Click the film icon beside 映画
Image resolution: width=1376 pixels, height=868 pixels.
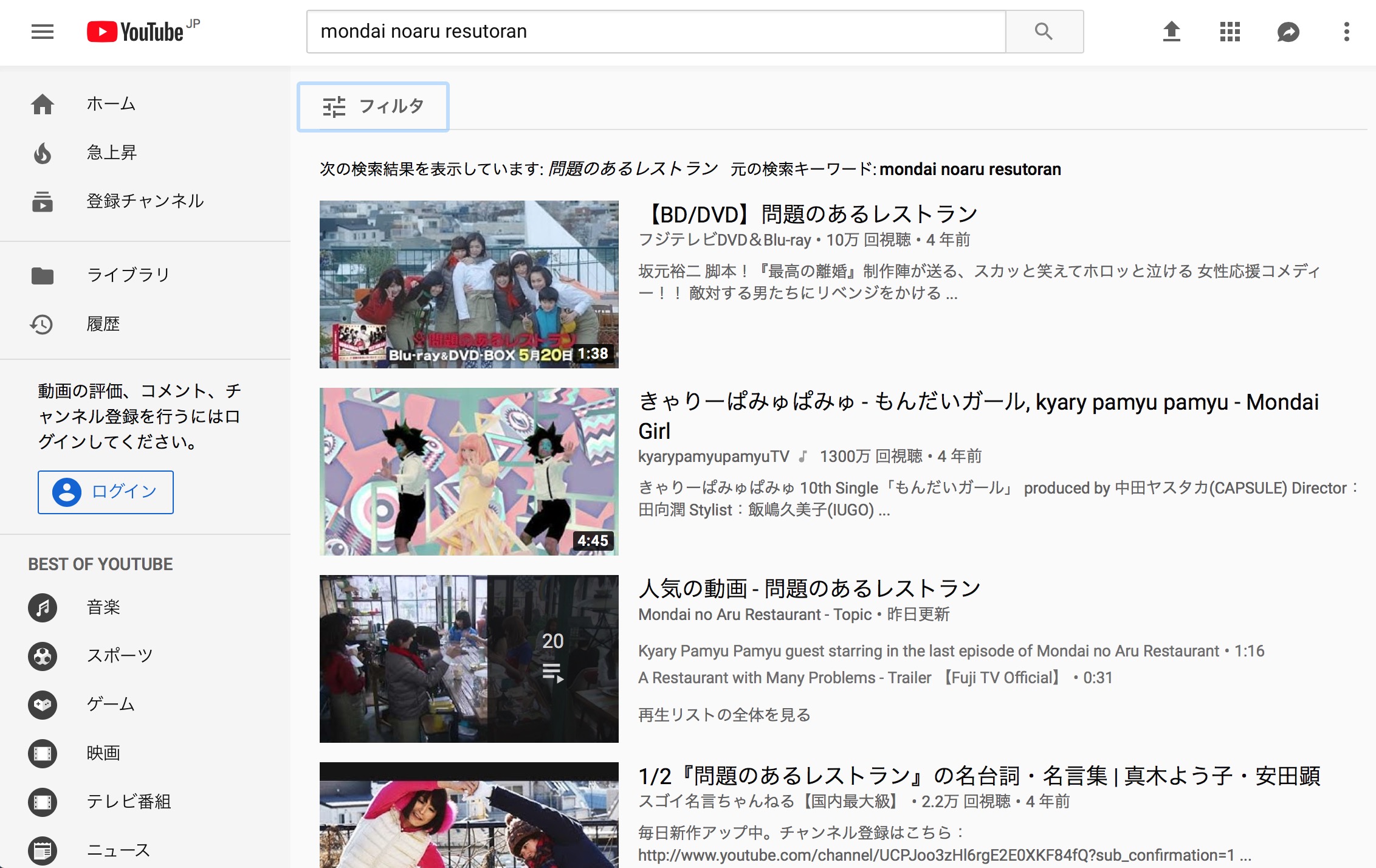click(x=43, y=753)
